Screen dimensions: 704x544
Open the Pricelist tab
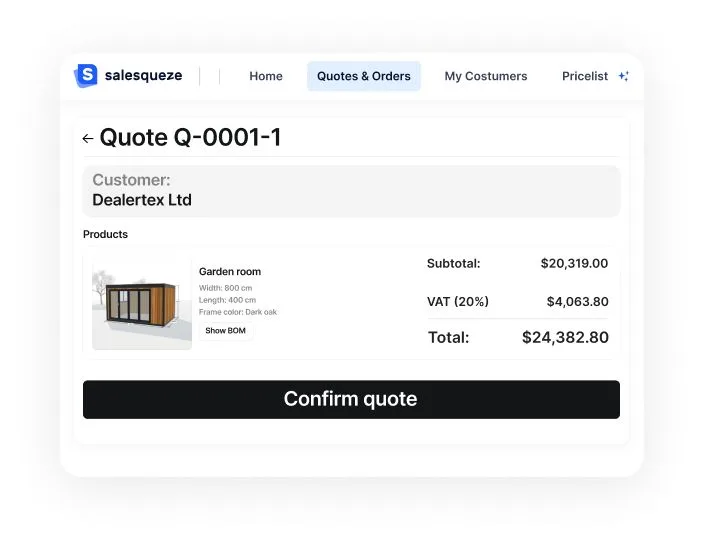585,76
